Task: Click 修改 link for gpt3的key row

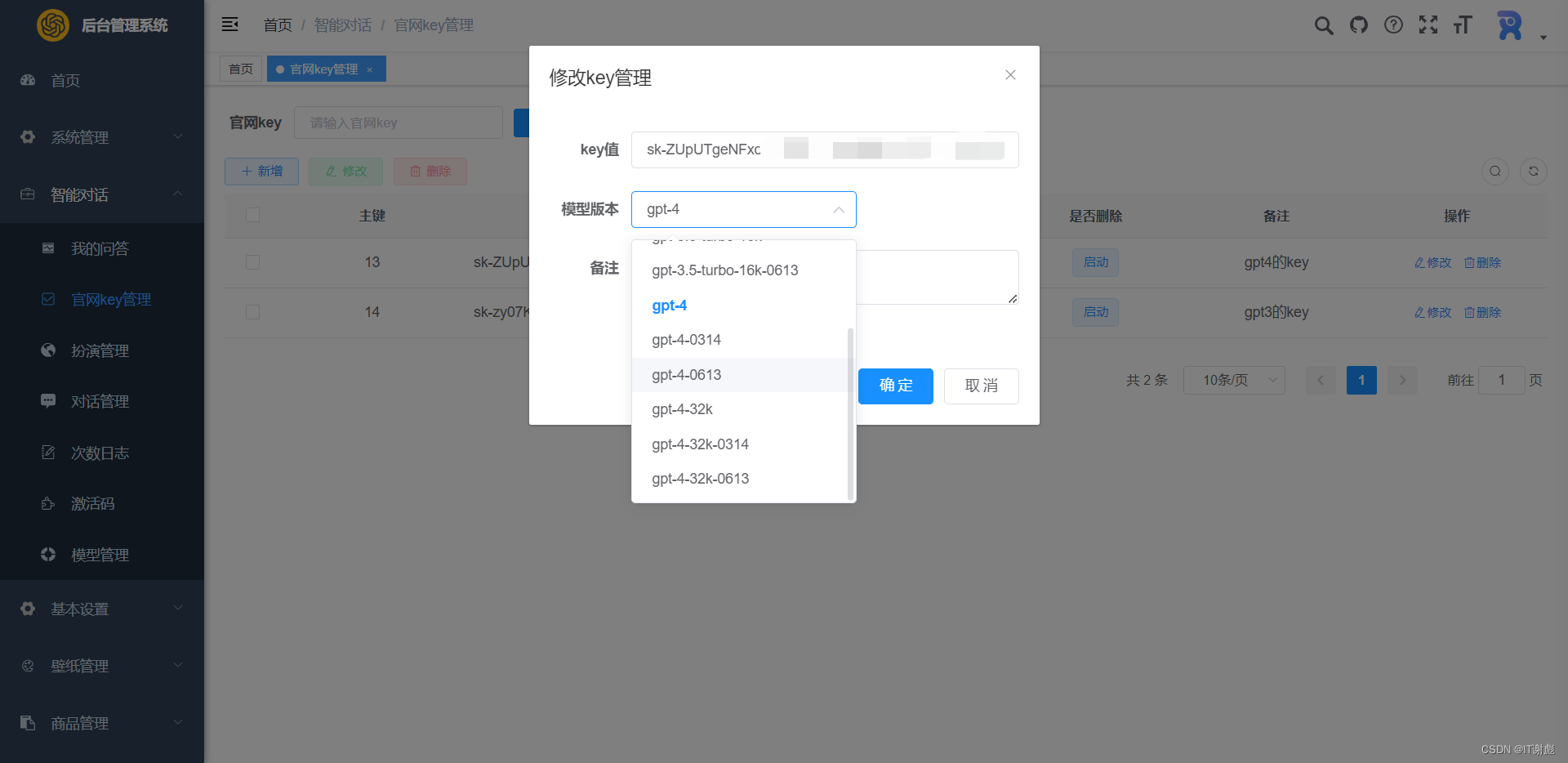Action: (1433, 312)
